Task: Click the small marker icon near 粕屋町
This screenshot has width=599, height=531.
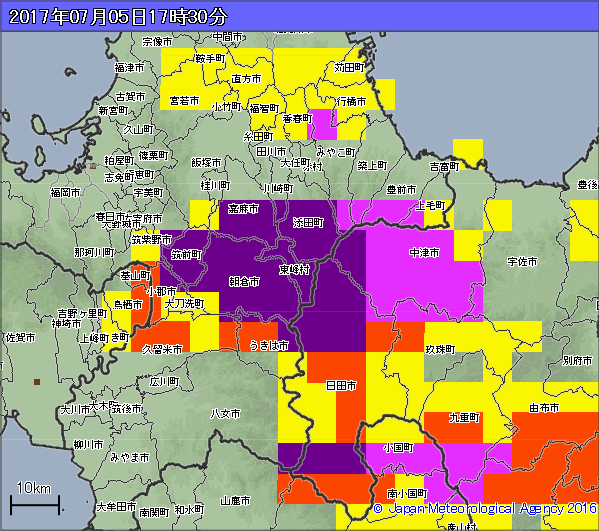Action: tap(93, 166)
